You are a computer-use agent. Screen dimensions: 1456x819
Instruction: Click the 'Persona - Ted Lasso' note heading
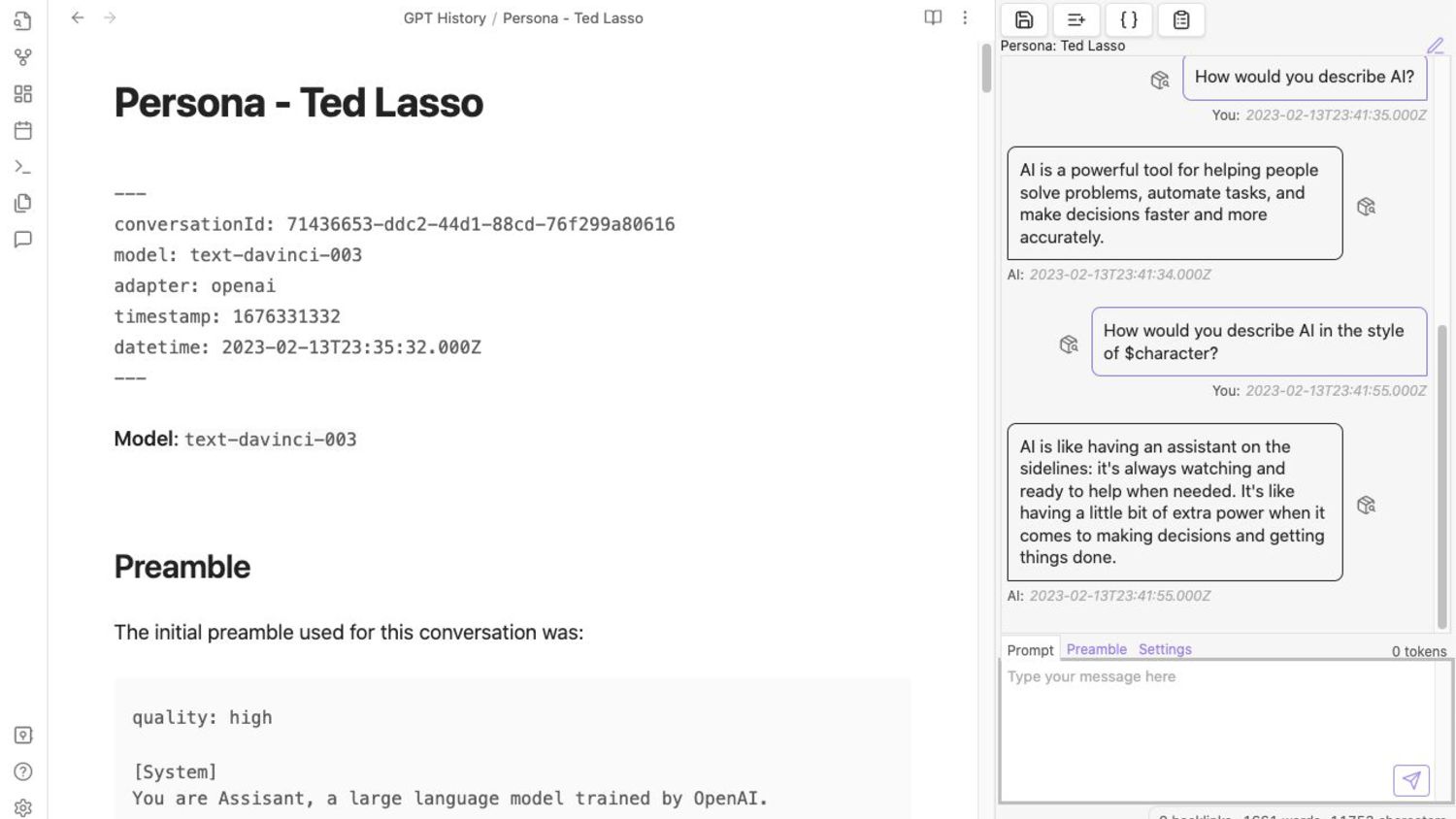click(299, 103)
